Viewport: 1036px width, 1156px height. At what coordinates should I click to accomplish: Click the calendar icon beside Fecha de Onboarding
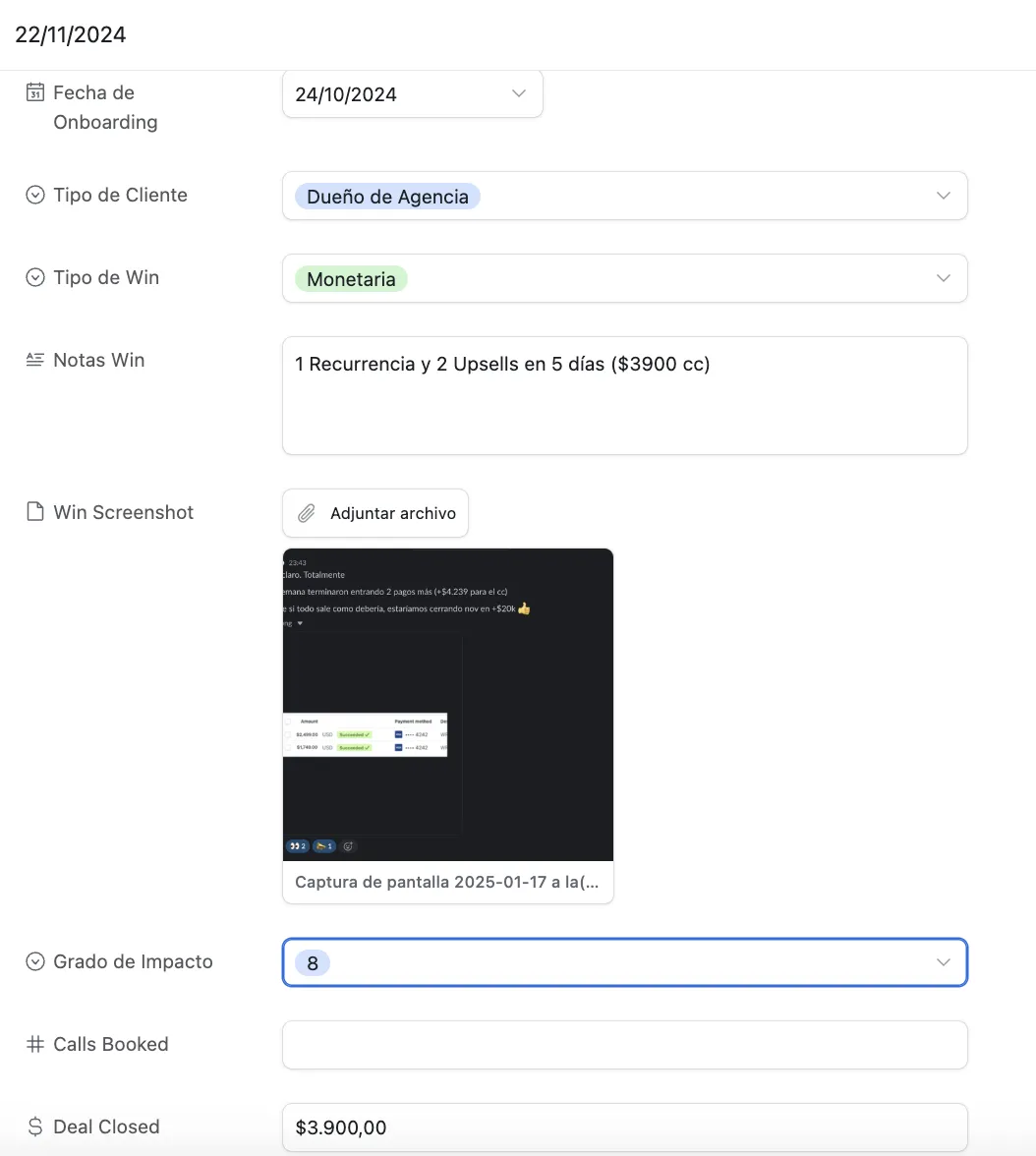(35, 92)
